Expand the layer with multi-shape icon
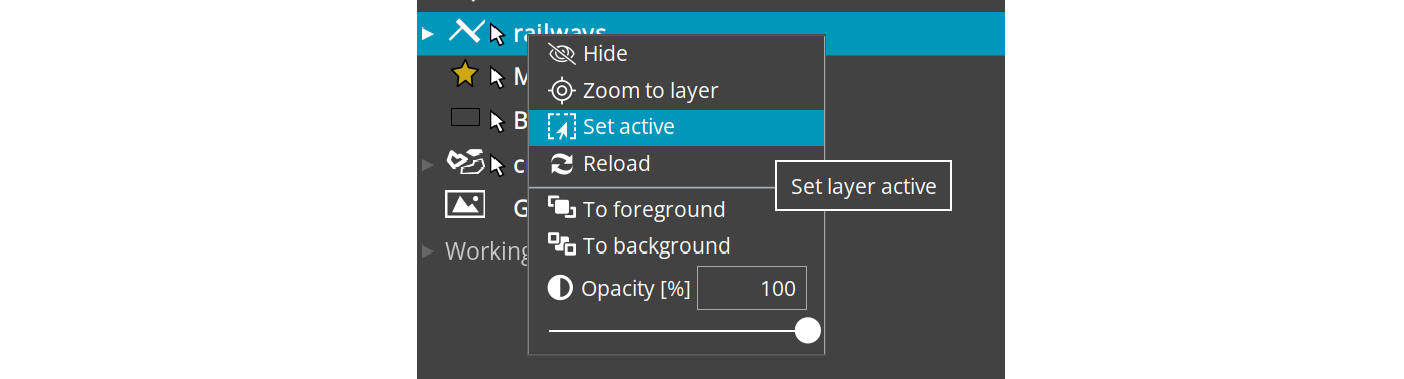 (428, 163)
